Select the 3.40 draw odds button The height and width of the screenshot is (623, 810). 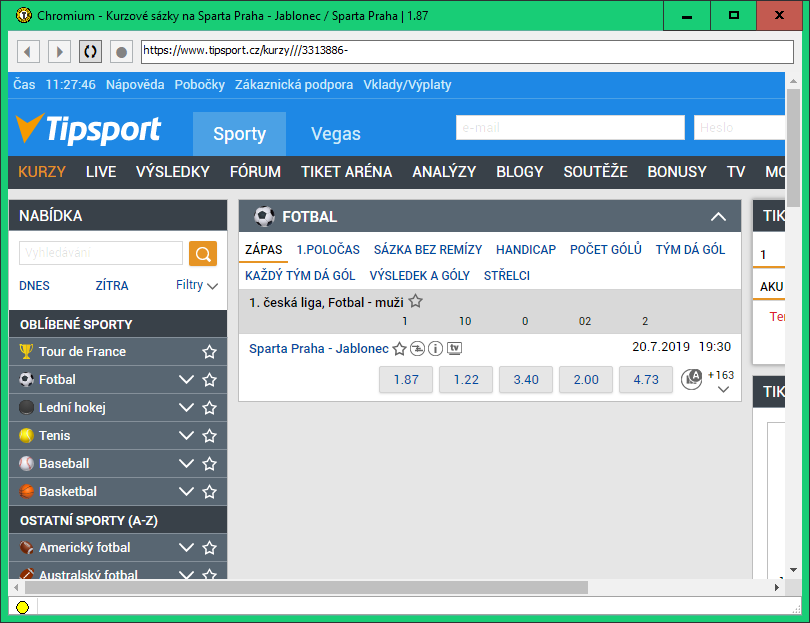coord(526,380)
